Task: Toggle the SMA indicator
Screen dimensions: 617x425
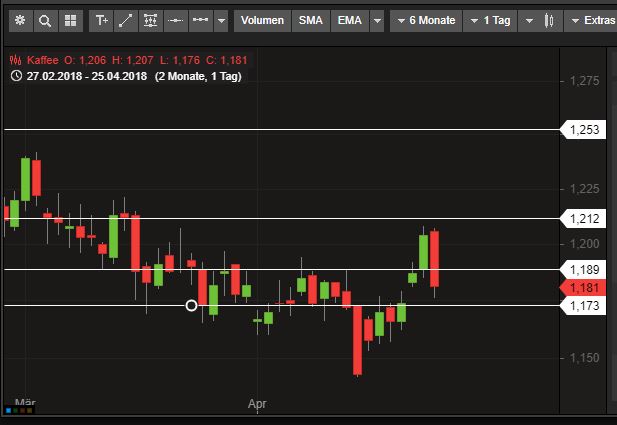Action: click(311, 20)
